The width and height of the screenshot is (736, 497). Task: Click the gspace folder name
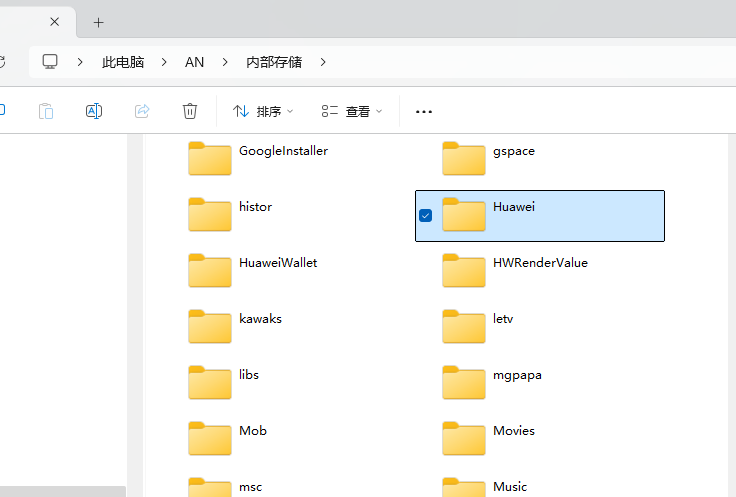tap(514, 152)
